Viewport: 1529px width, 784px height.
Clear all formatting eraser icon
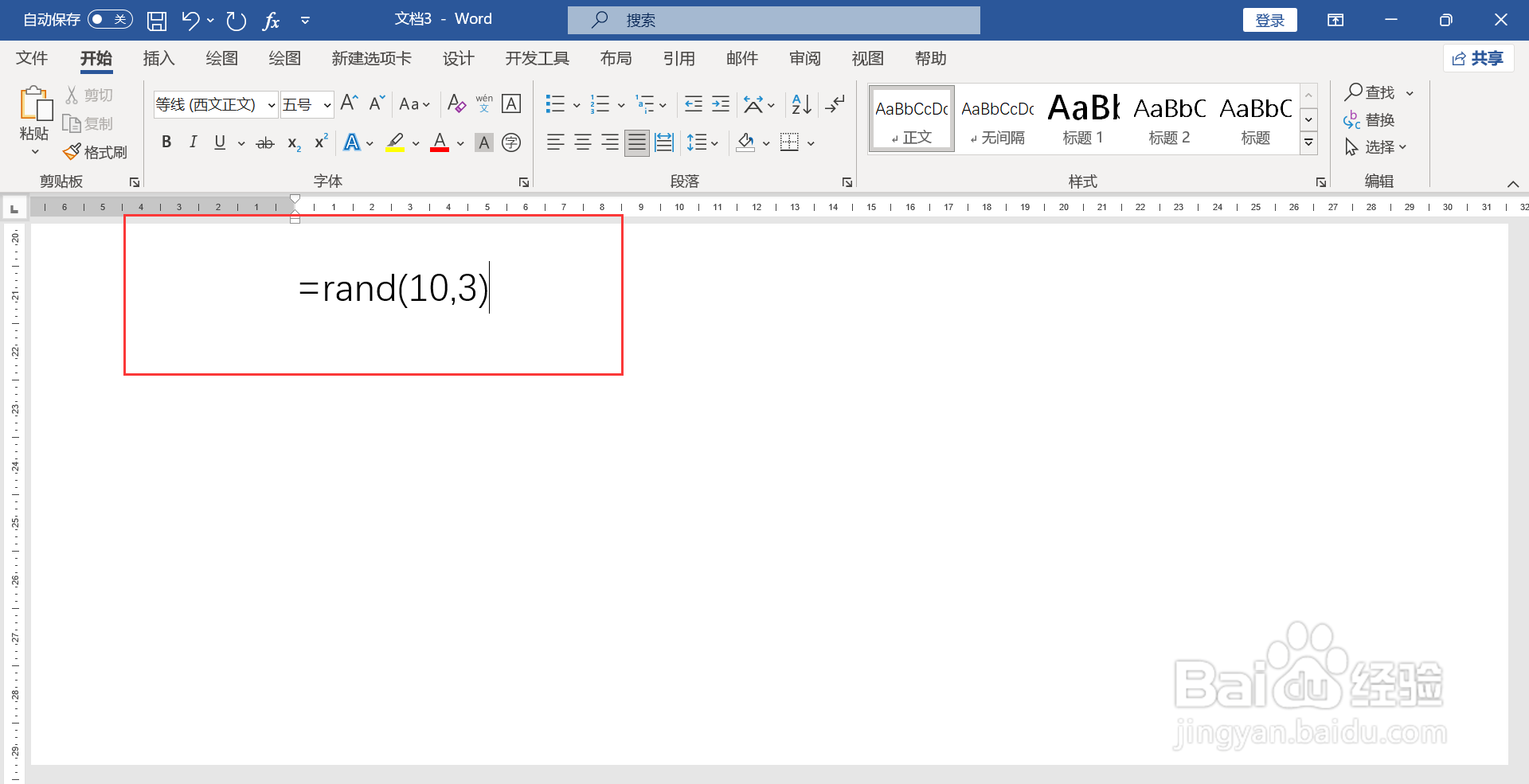[456, 103]
